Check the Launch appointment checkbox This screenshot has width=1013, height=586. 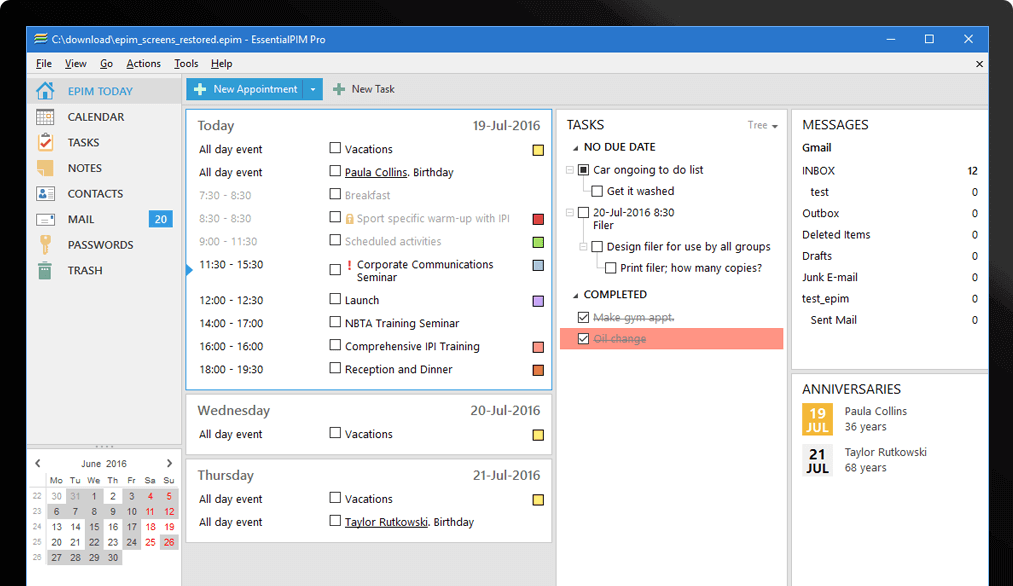point(335,299)
